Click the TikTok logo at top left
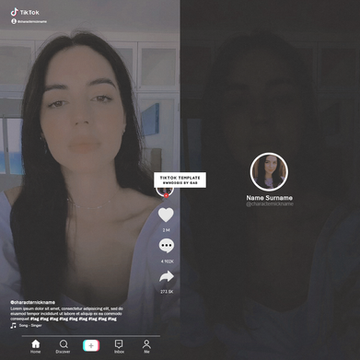This screenshot has width=360, height=360. [25, 13]
